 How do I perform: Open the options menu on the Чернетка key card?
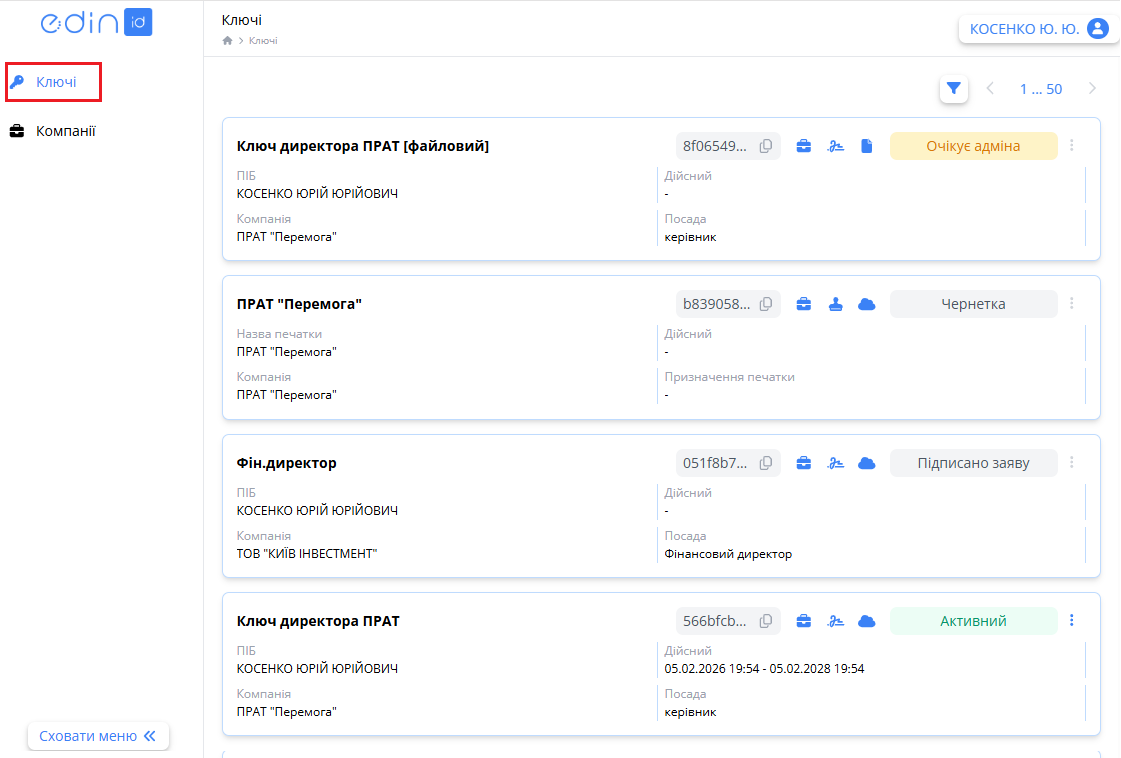click(x=1072, y=304)
